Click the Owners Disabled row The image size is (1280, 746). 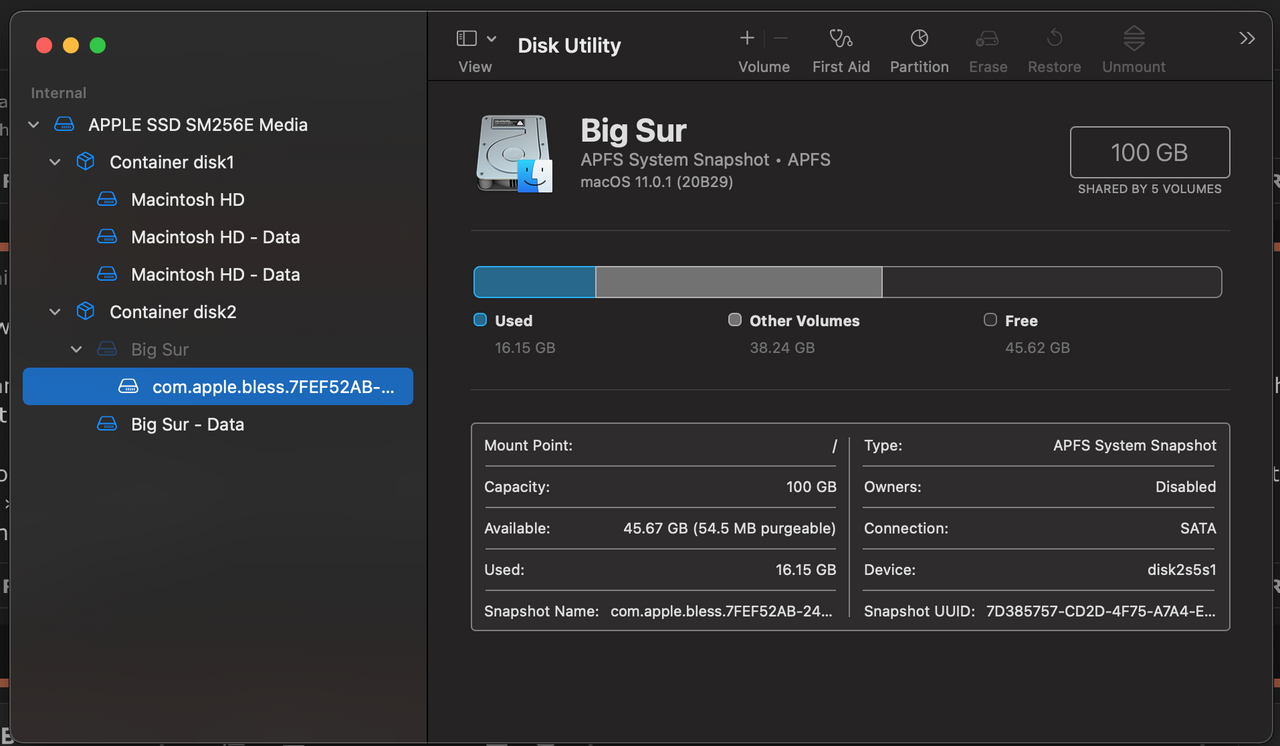coord(1040,487)
